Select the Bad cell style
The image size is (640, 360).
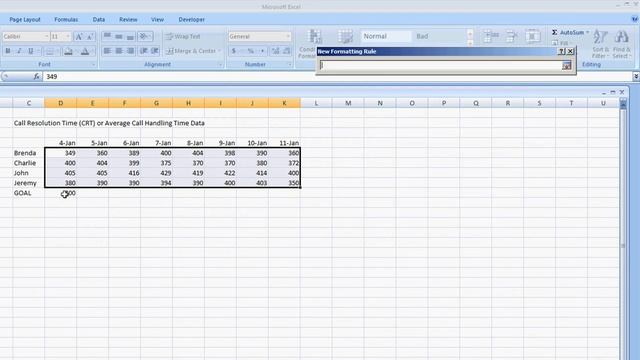pyautogui.click(x=439, y=36)
